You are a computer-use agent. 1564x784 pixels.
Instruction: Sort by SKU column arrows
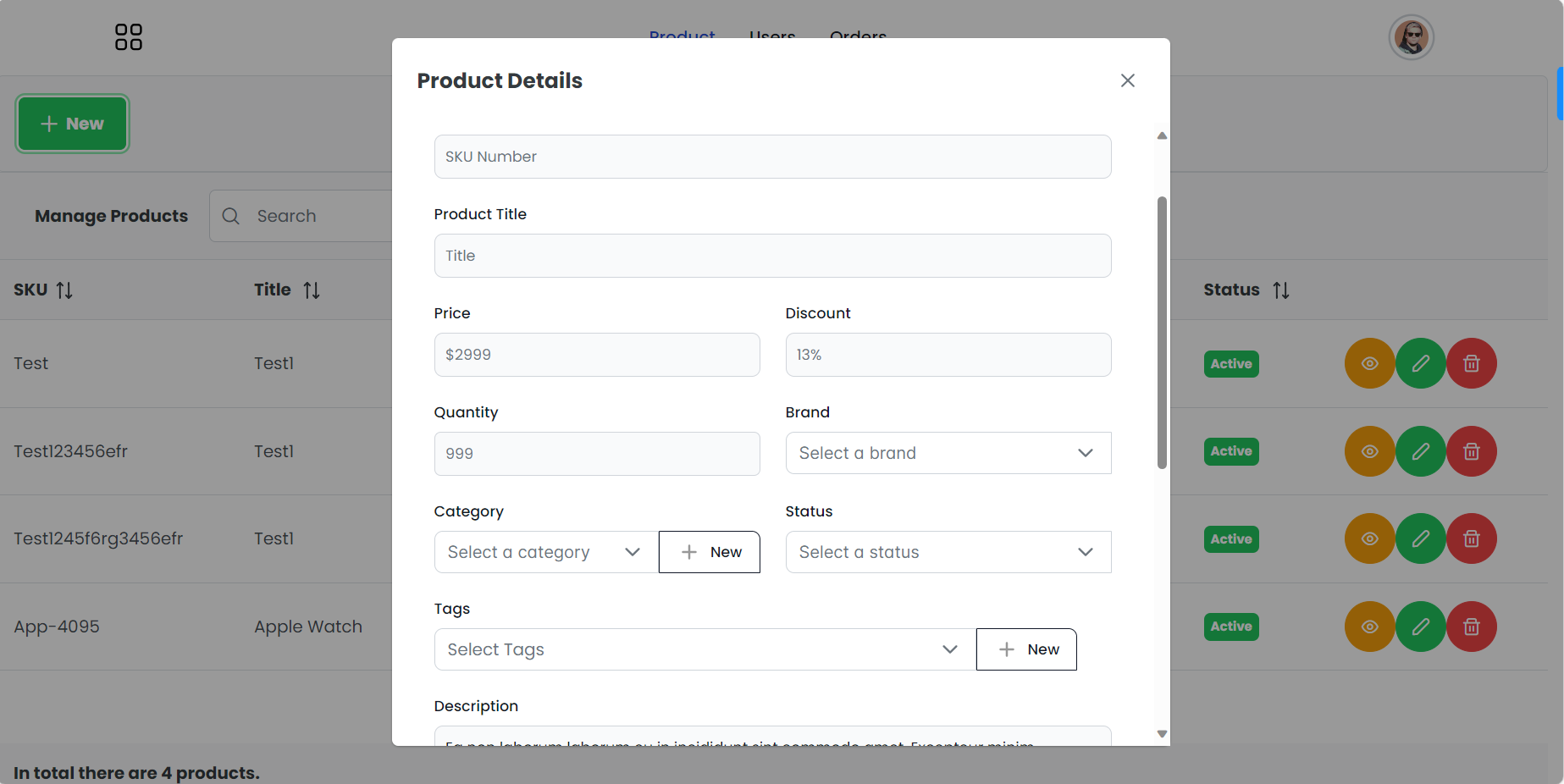point(64,290)
